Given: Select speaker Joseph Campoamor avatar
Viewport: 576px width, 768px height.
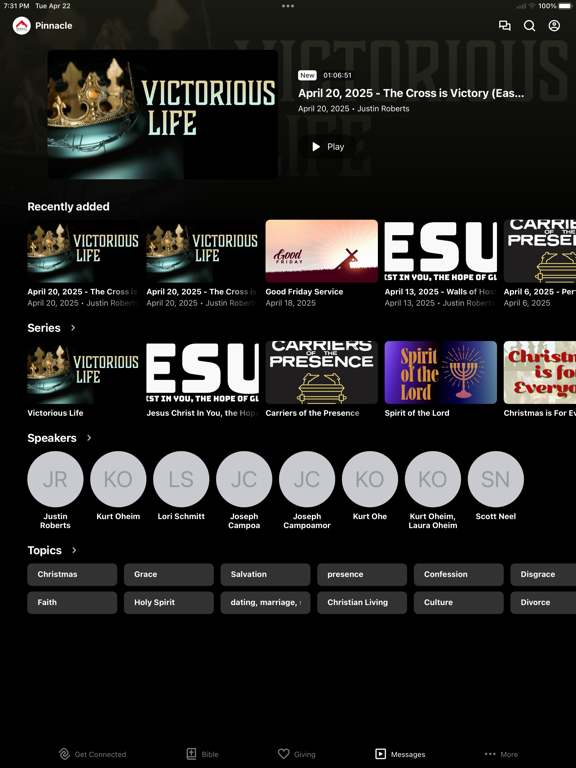Looking at the screenshot, I should pos(307,479).
